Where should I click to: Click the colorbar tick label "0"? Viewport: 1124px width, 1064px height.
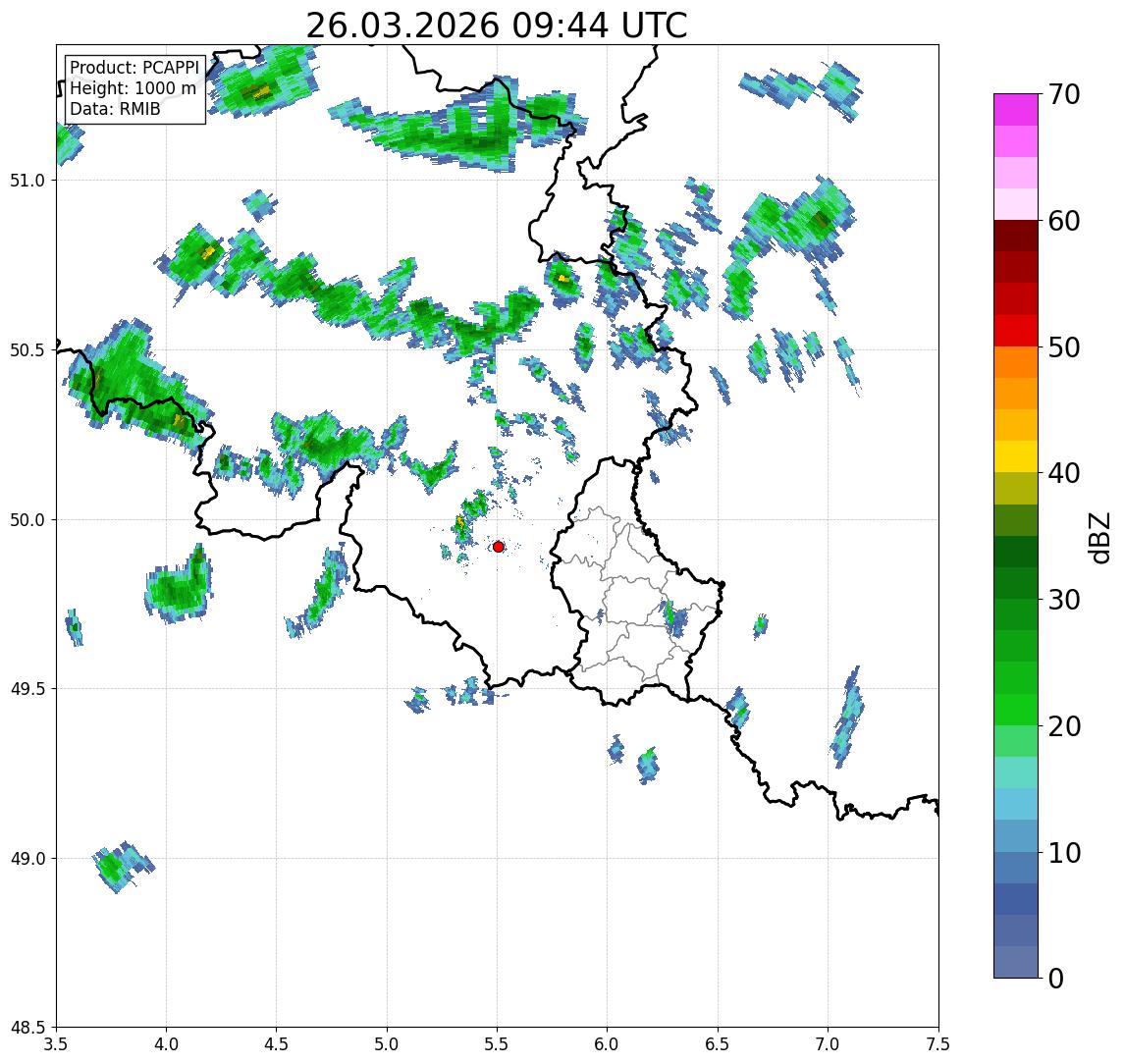[1055, 978]
